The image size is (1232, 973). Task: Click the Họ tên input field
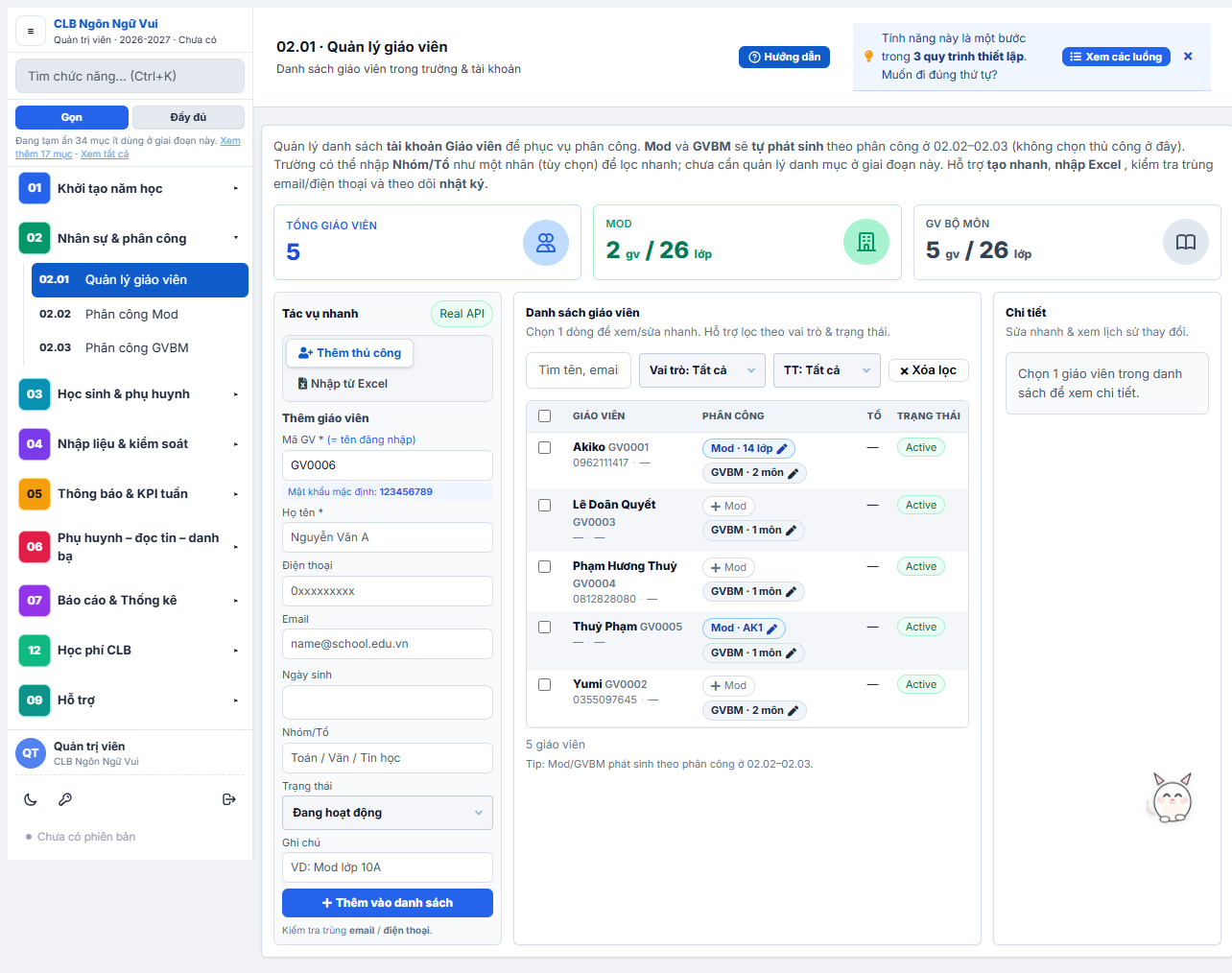point(388,537)
